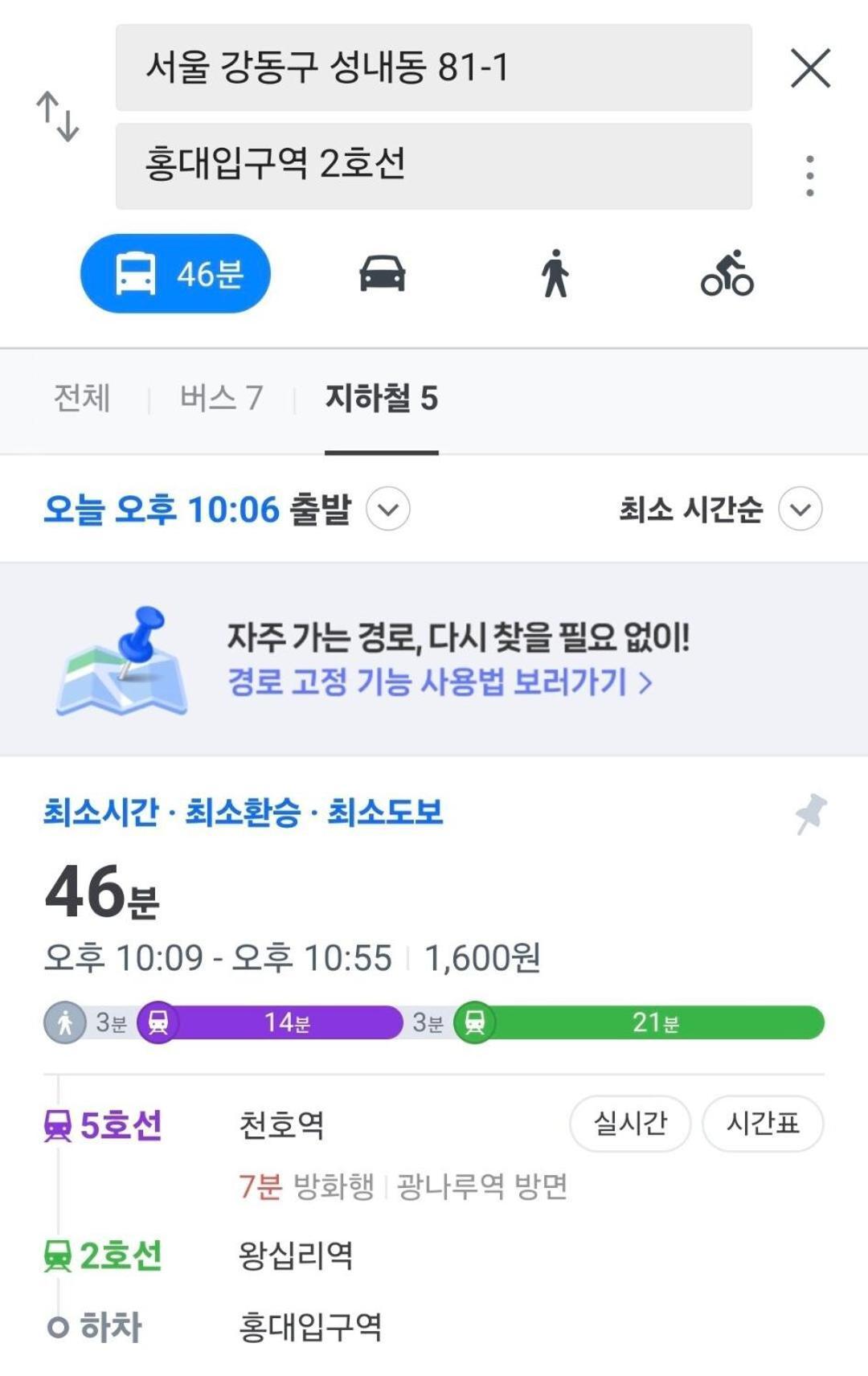Select the car driving mode icon
The image size is (868, 1376).
382,273
